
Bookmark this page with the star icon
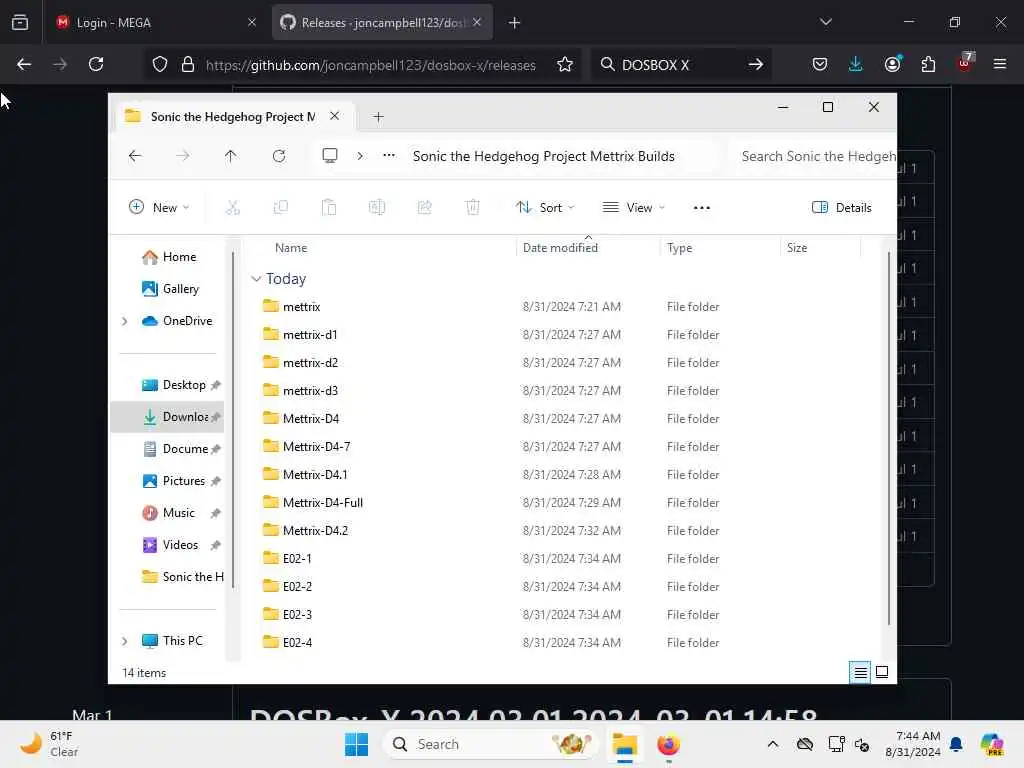click(x=565, y=64)
